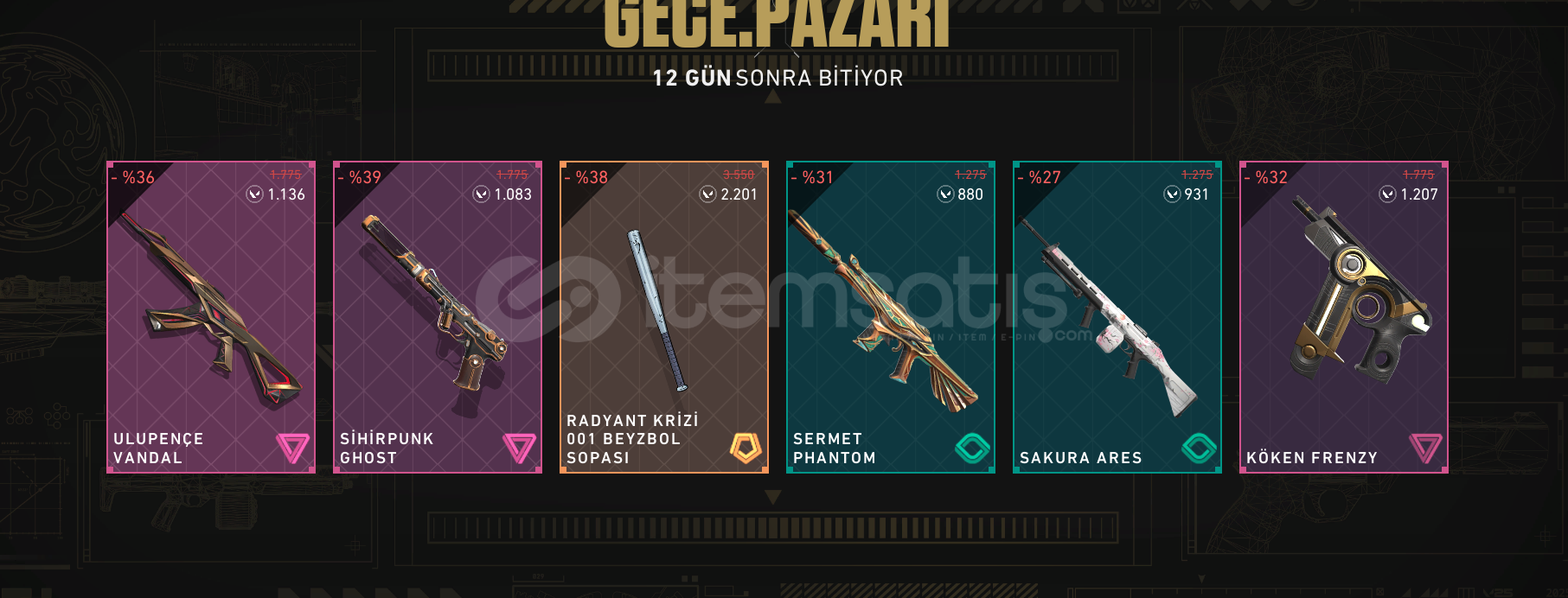Open the Sermet Phantom offer card
This screenshot has width=1568, height=598.
click(x=891, y=317)
